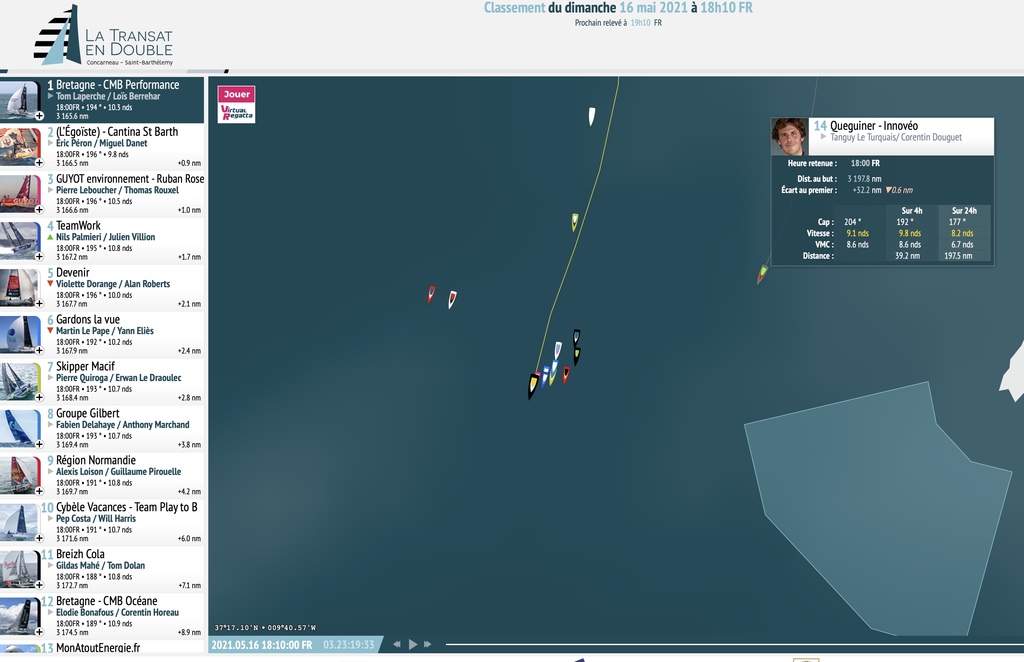Click the Prochain relevé à 19h10 text

tap(618, 23)
